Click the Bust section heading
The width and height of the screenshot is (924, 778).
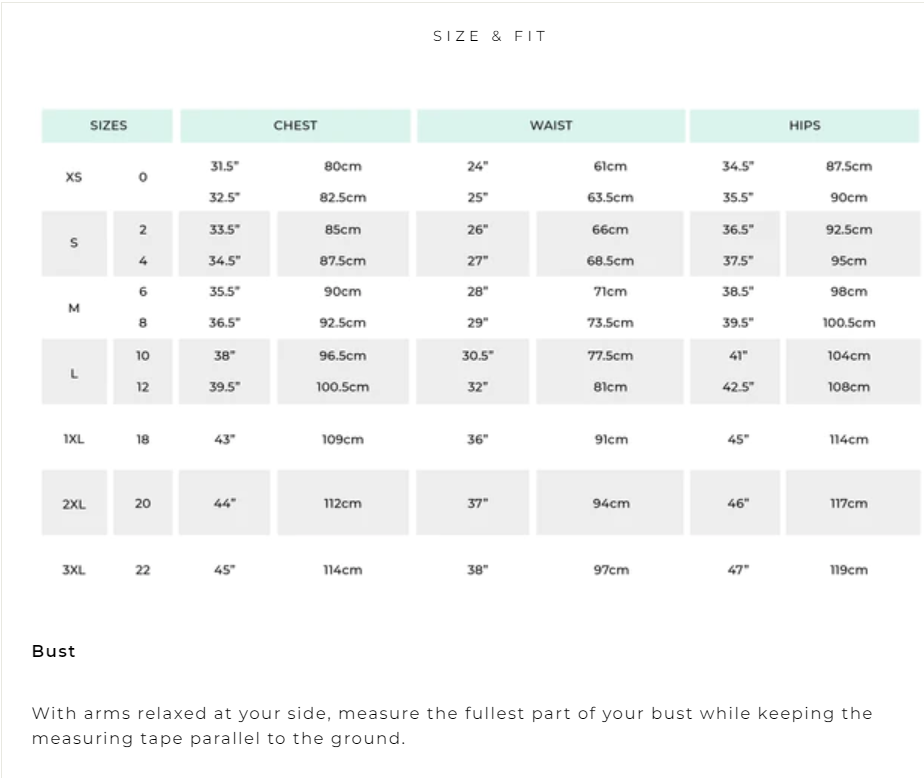54,651
